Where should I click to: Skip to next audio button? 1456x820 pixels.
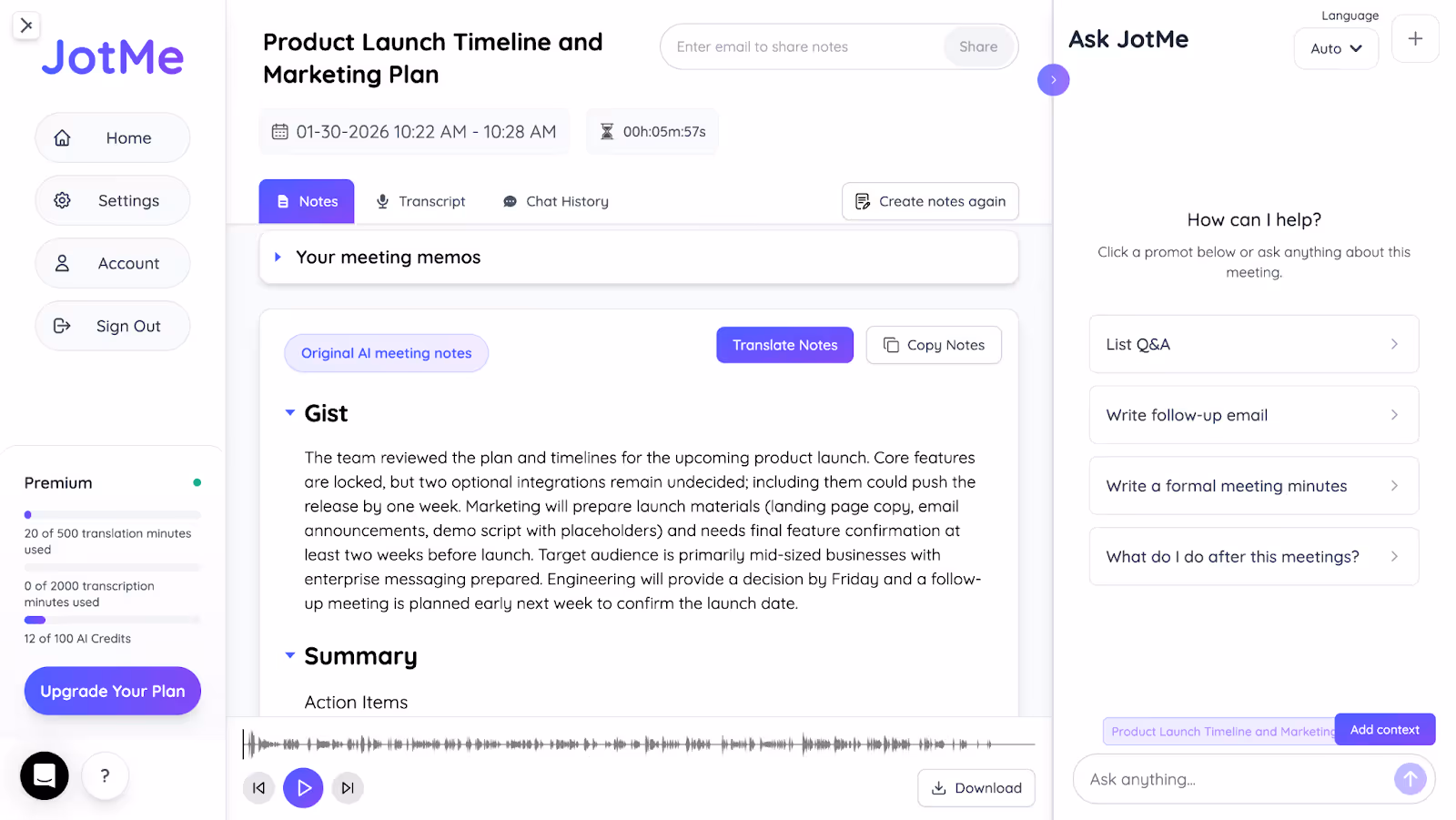click(x=348, y=788)
